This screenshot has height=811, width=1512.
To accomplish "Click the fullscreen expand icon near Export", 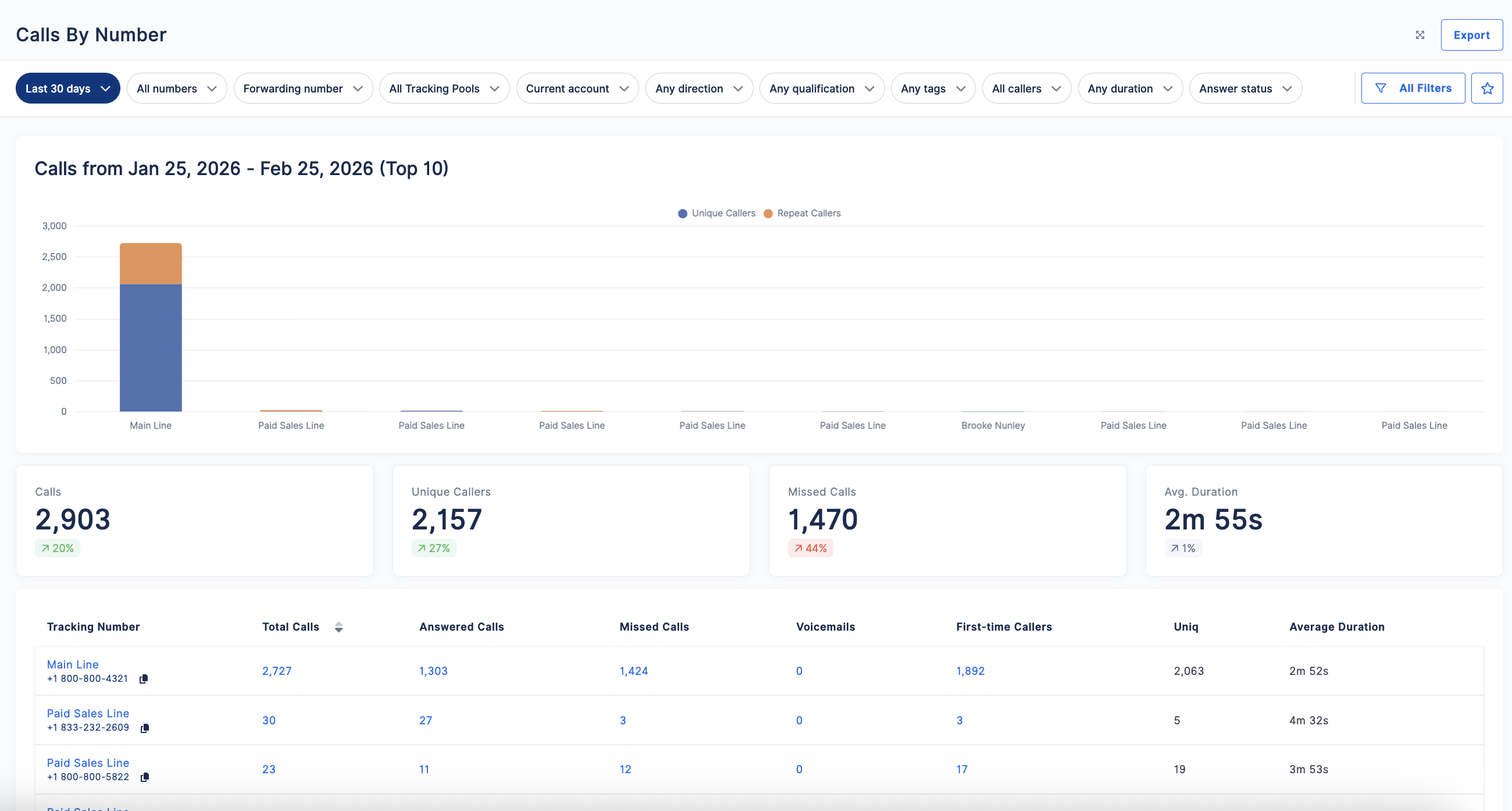I will [1420, 35].
